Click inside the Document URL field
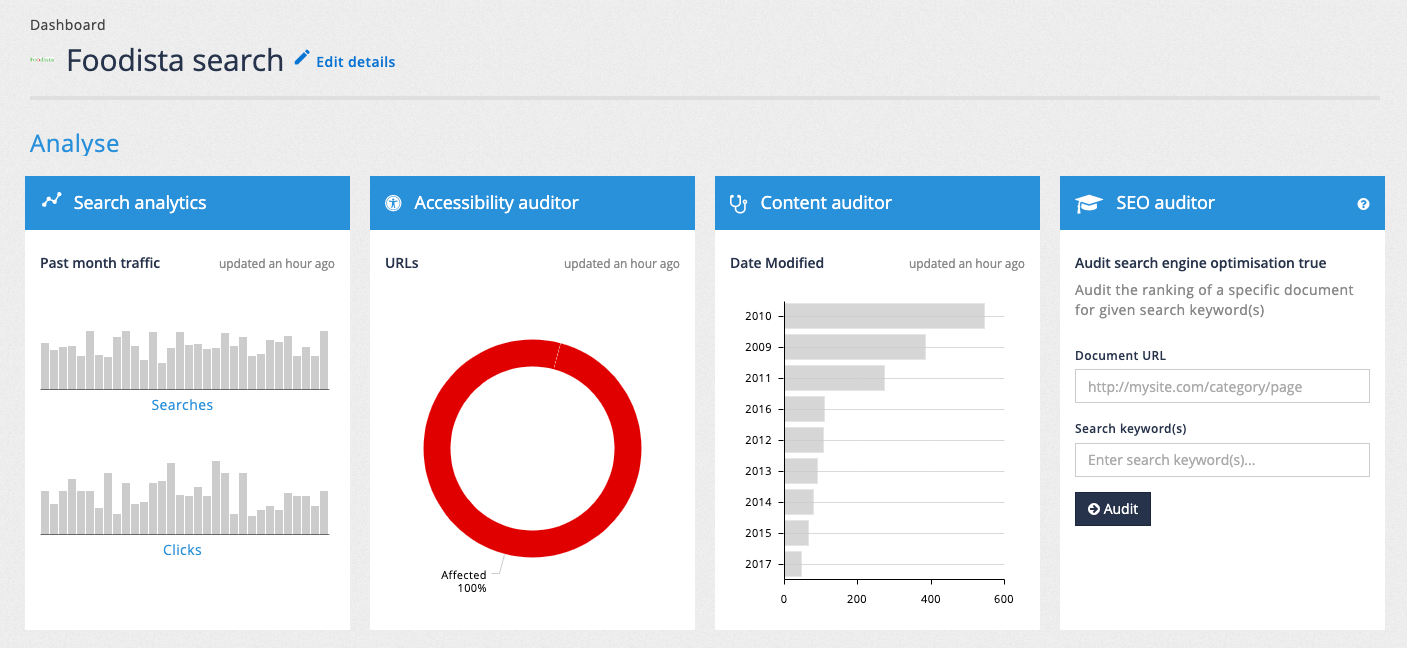Screen dimensions: 1407x648 pyautogui.click(x=1221, y=386)
